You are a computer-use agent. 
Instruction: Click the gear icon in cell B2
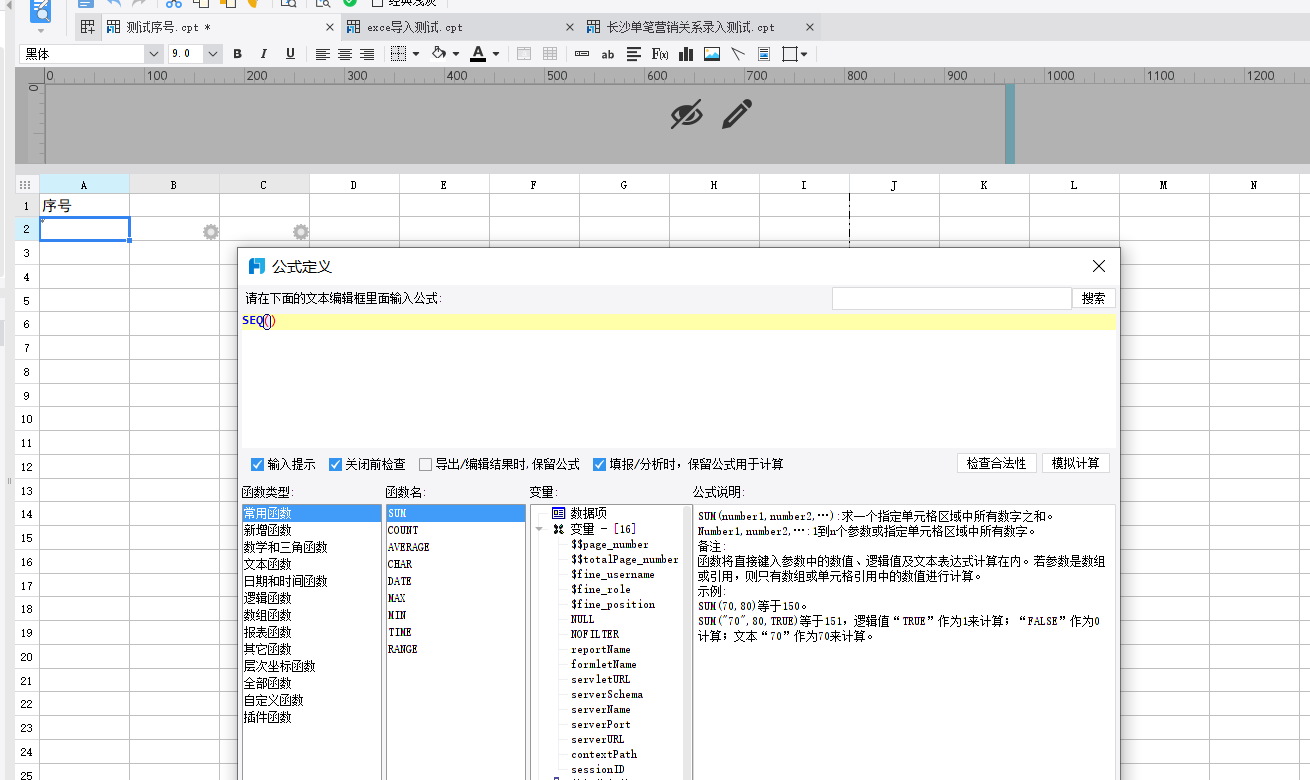(211, 232)
